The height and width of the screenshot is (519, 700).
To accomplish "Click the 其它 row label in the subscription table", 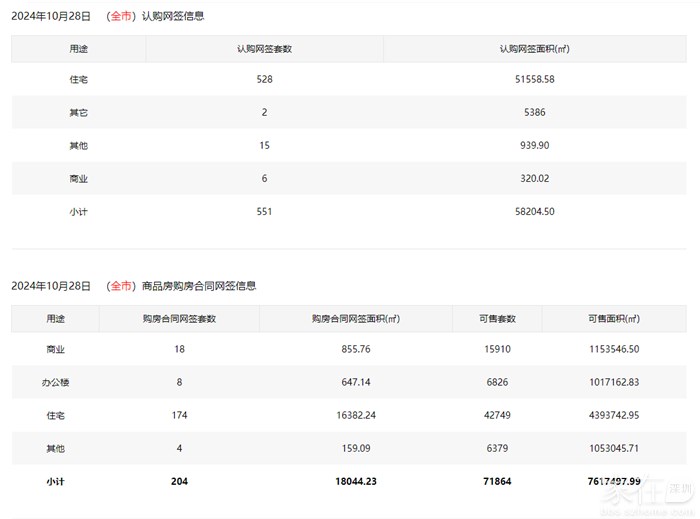I will pos(78,112).
